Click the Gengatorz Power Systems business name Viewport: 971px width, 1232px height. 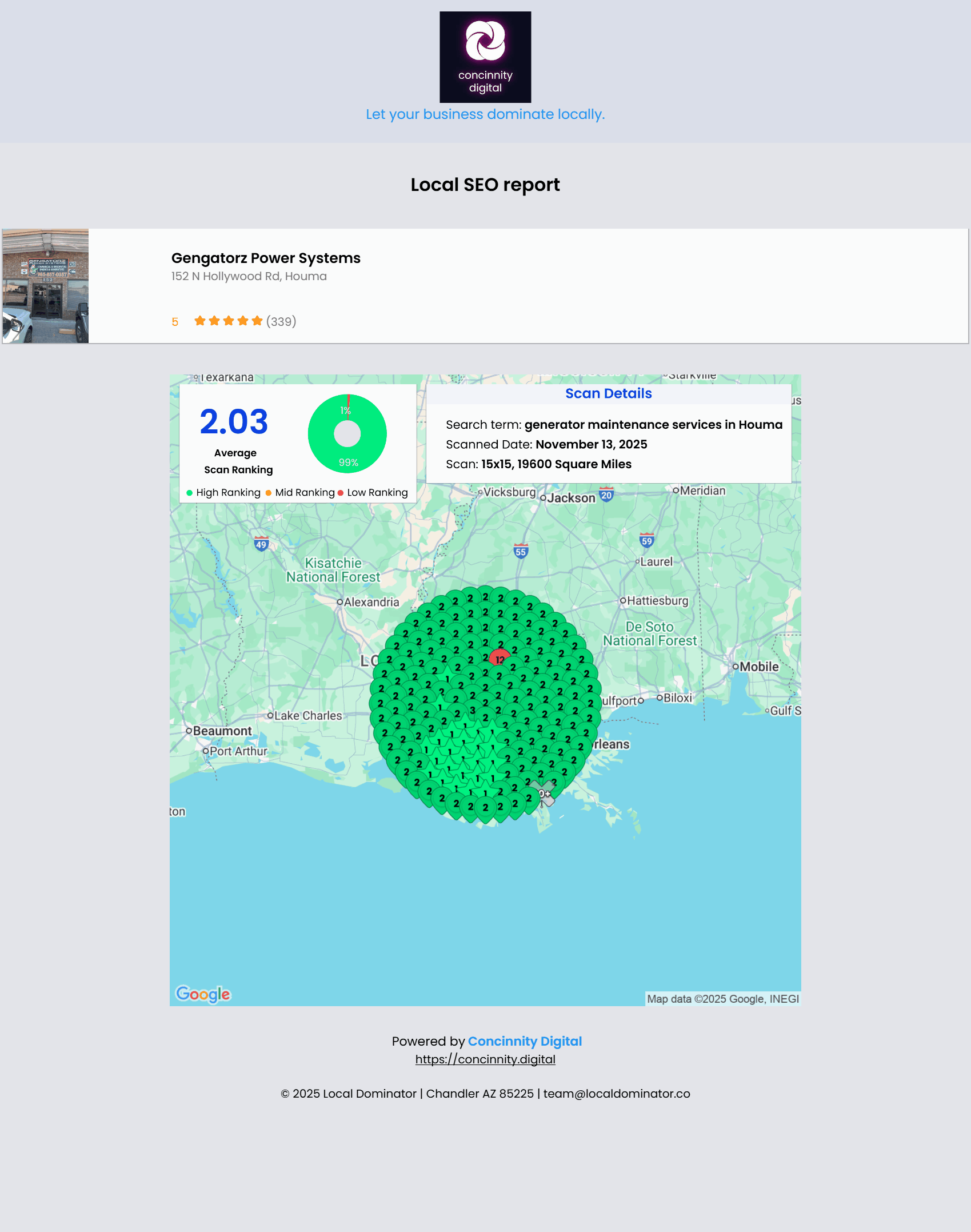pyautogui.click(x=266, y=258)
